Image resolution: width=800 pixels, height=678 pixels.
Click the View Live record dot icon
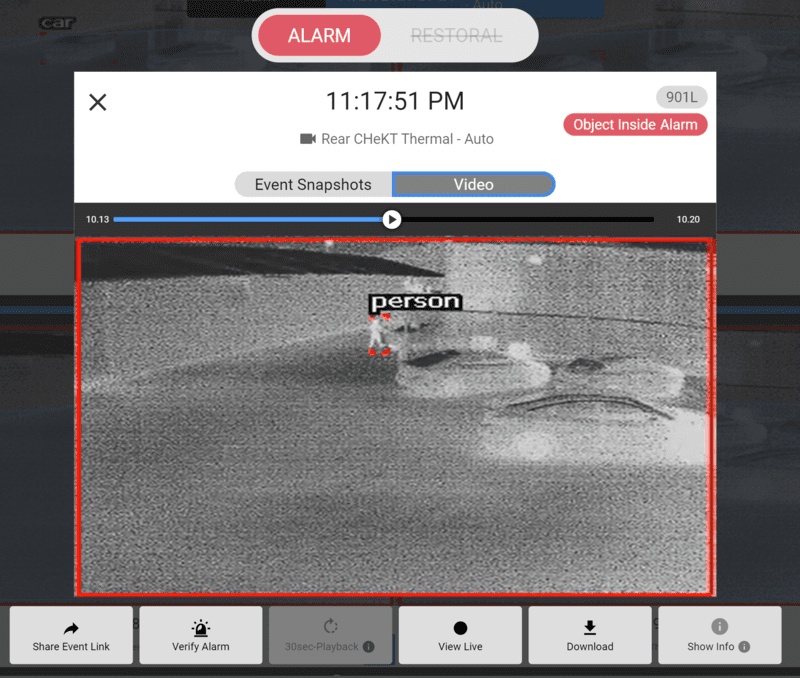tap(460, 628)
